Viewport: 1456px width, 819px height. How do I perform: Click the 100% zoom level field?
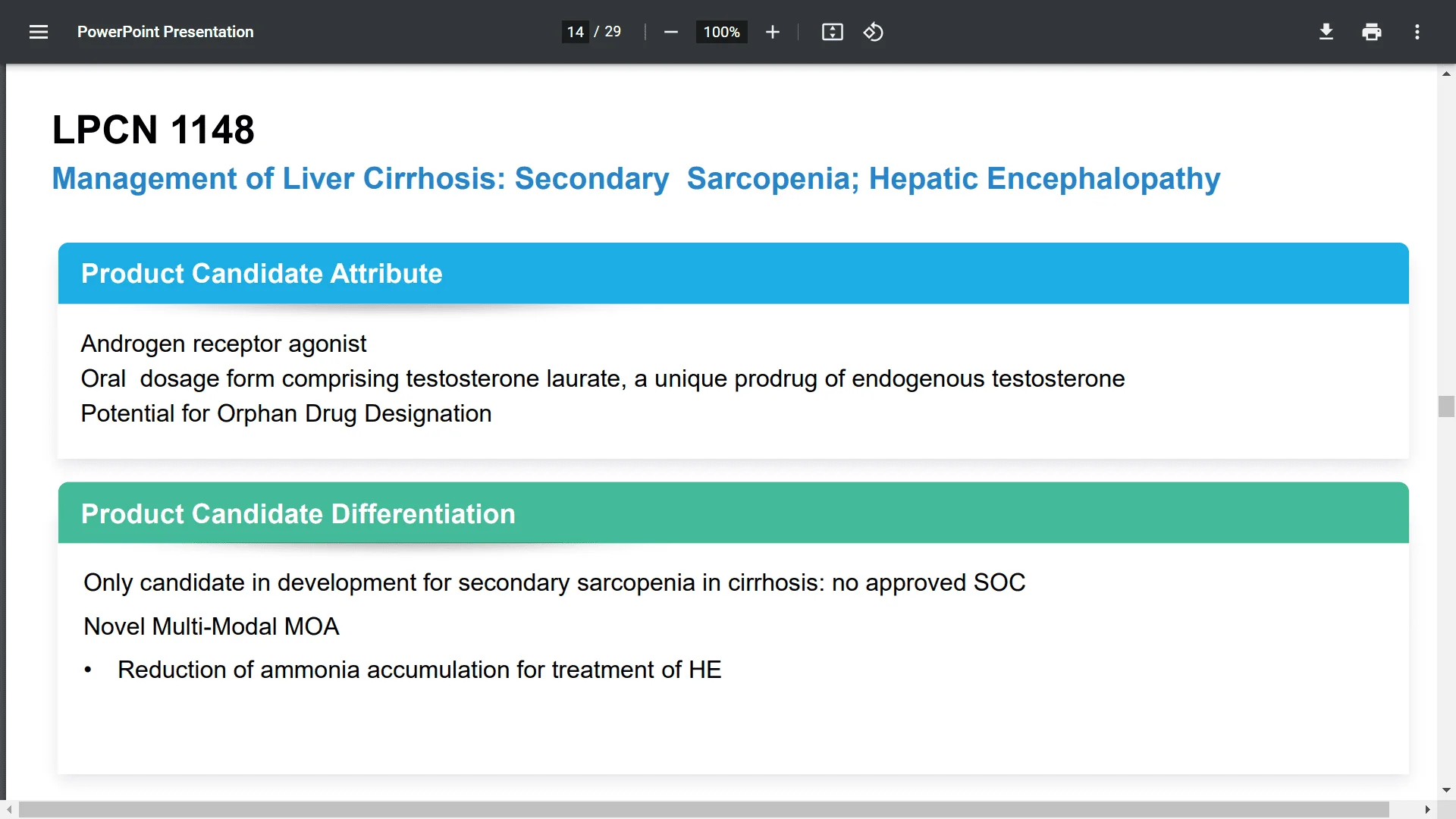pos(721,32)
